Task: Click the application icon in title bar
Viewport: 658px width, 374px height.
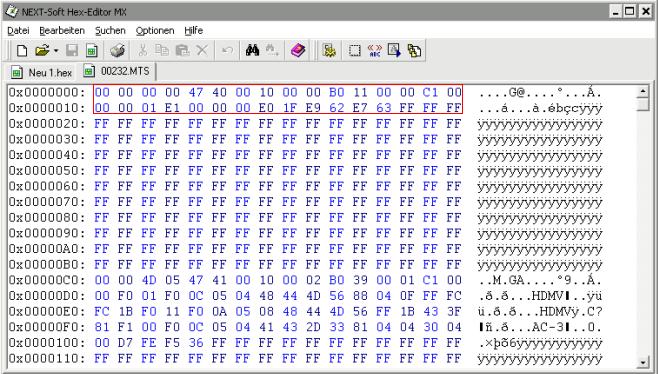Action: pos(12,12)
